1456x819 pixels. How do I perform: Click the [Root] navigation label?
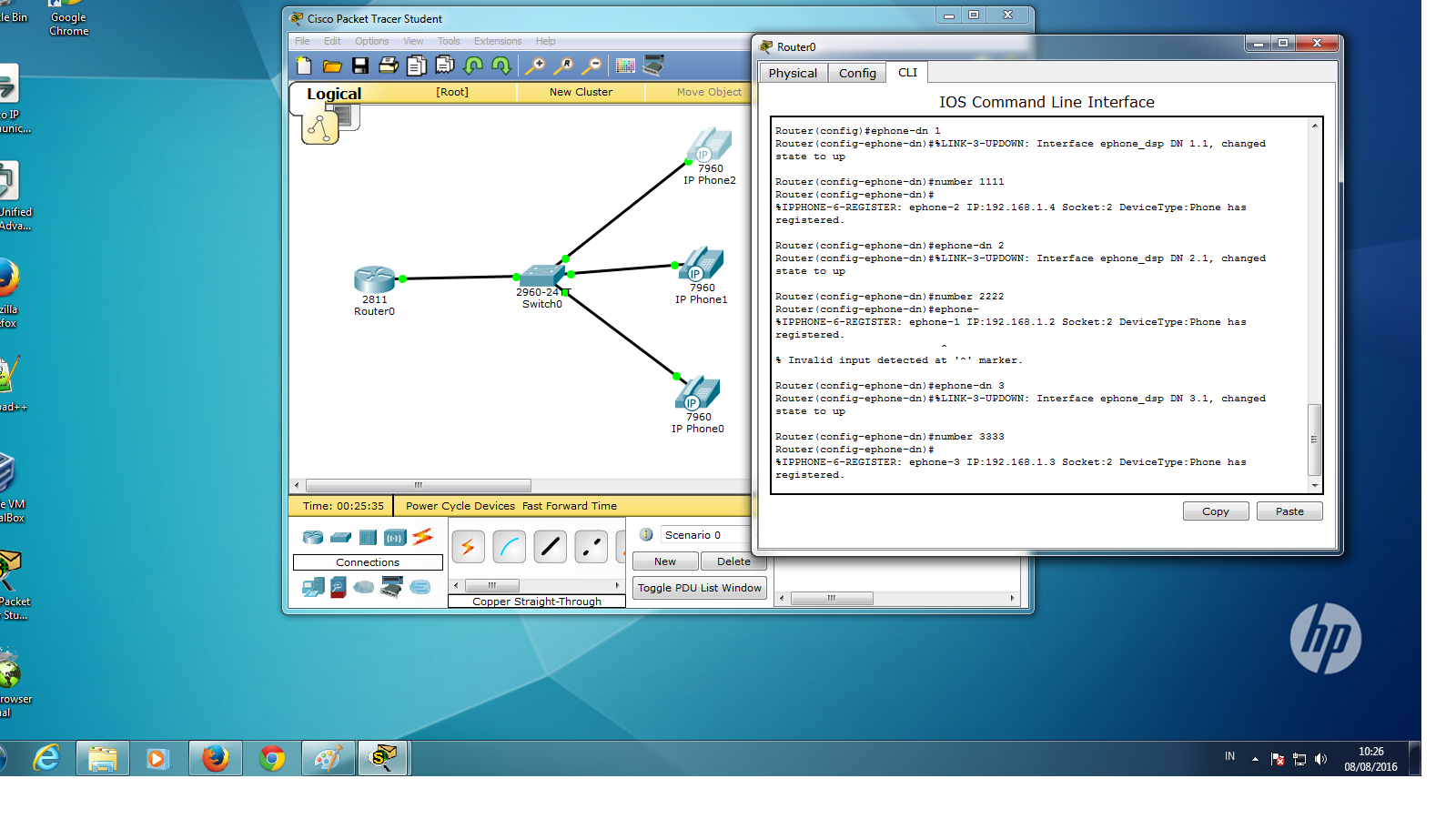[452, 92]
